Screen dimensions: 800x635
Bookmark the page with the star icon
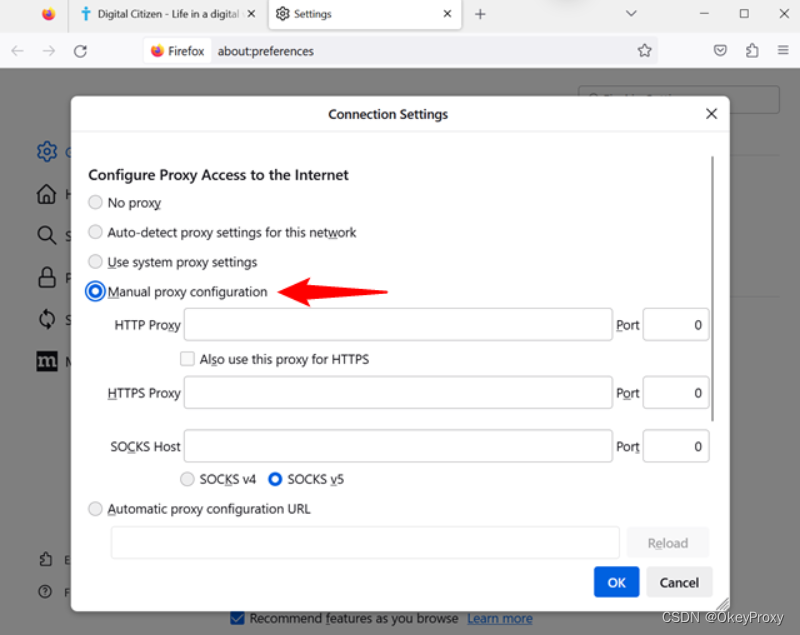click(645, 49)
